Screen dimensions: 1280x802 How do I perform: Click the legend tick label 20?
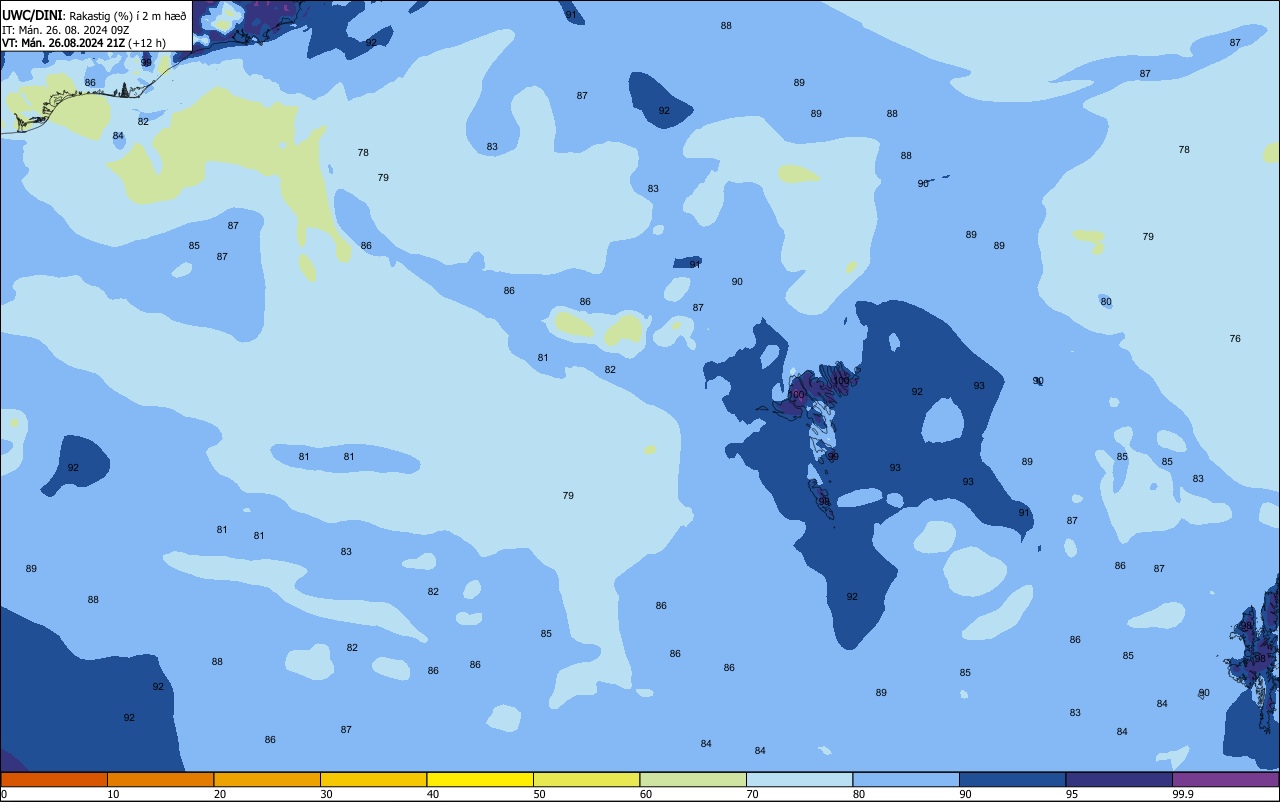click(x=220, y=794)
